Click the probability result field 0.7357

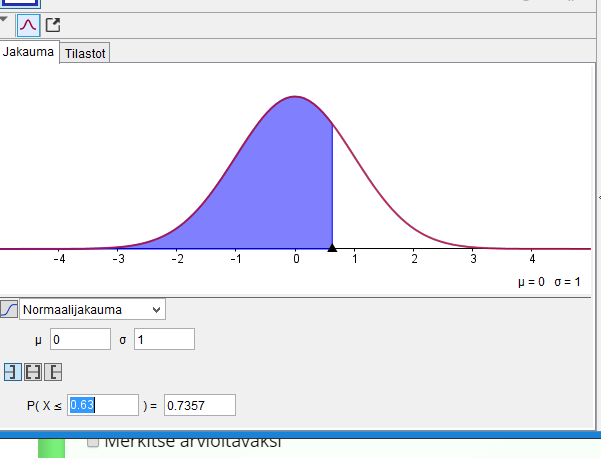[x=199, y=405]
